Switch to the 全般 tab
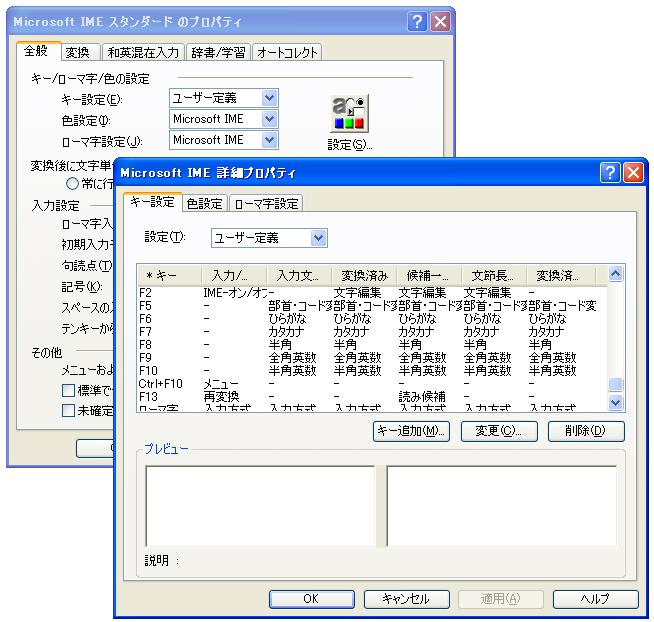 pyautogui.click(x=36, y=51)
